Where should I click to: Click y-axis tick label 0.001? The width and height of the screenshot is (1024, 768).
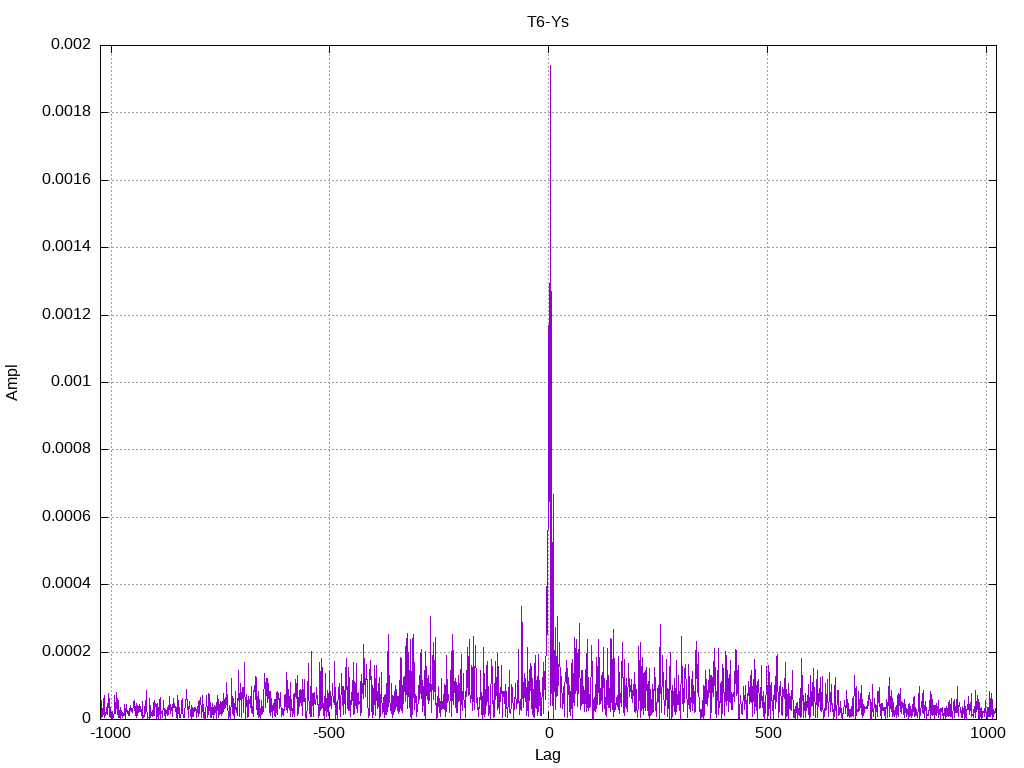(x=71, y=381)
